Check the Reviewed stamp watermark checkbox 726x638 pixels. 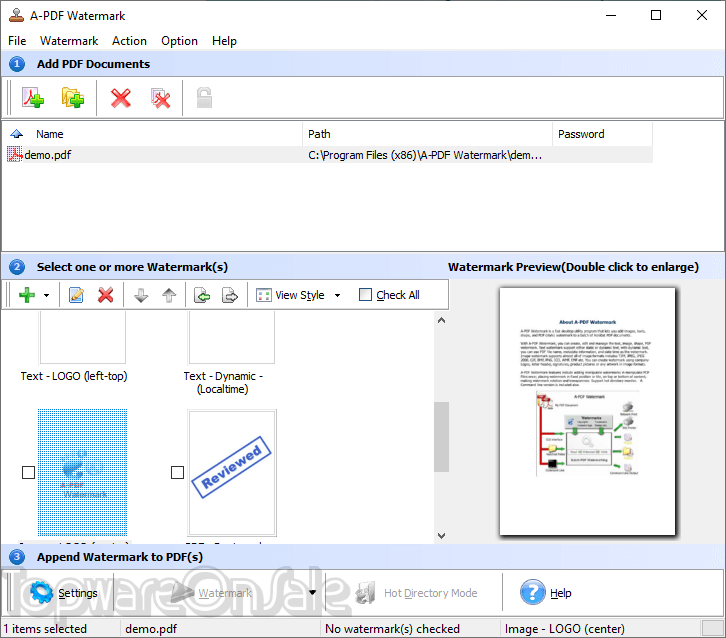pyautogui.click(x=177, y=472)
